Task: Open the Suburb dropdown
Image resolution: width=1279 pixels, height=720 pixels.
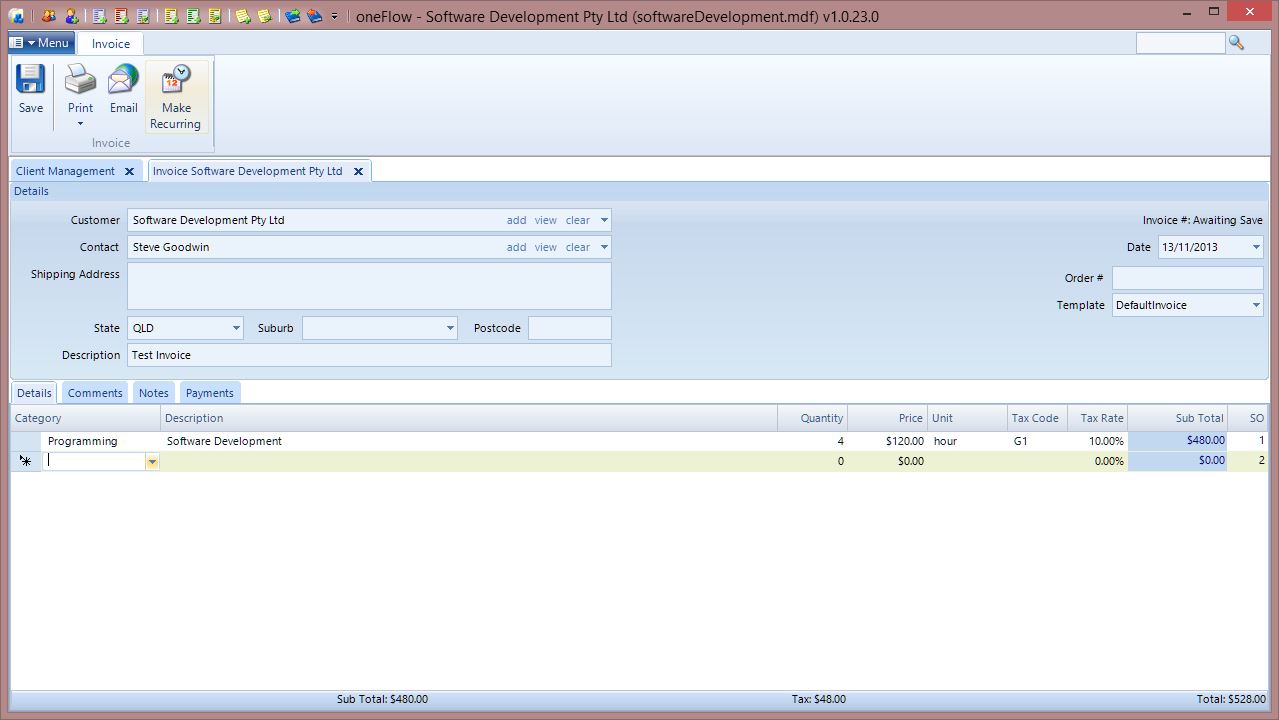Action: coord(450,328)
